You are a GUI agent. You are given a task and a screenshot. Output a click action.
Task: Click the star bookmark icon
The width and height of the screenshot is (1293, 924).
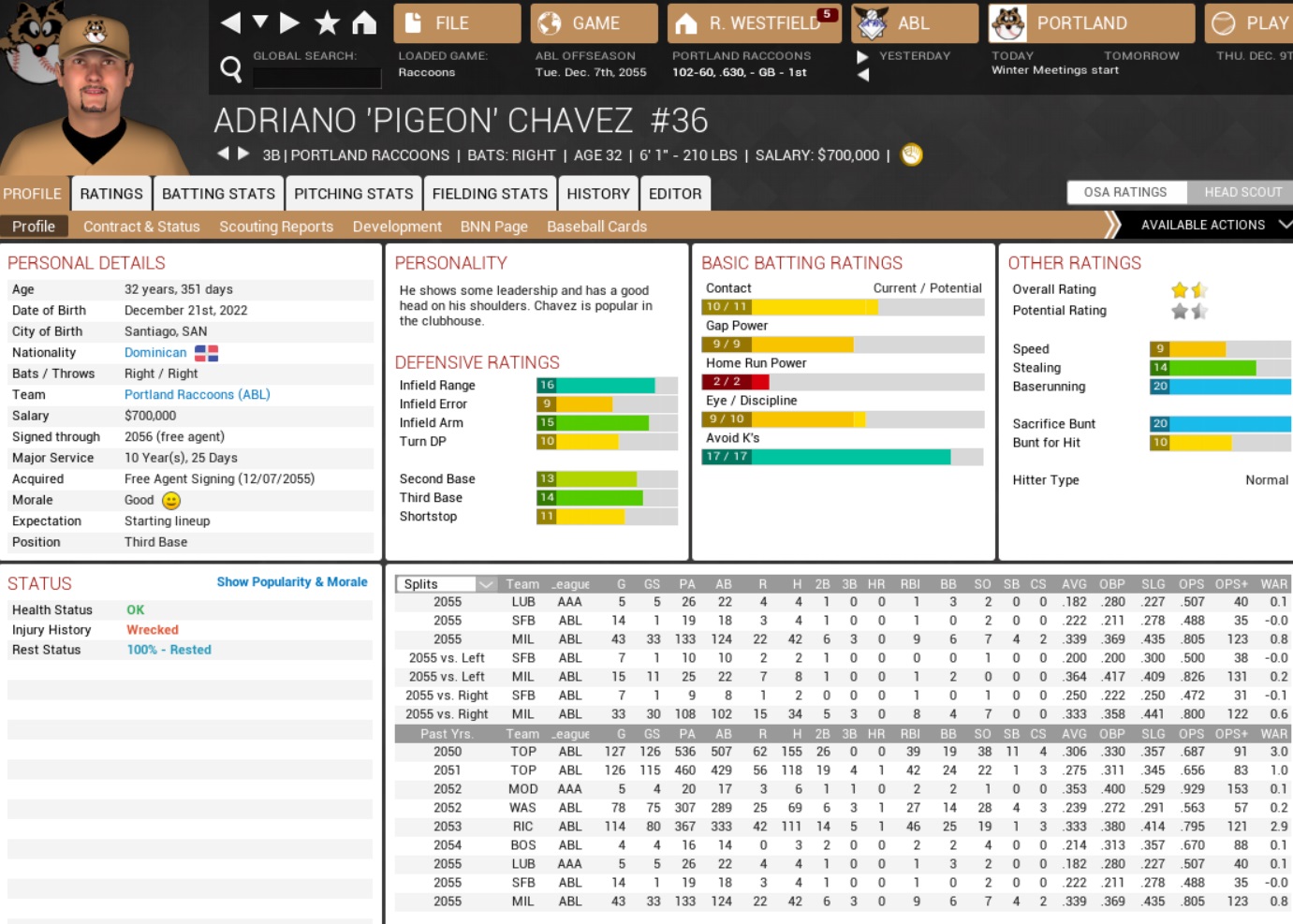(327, 22)
